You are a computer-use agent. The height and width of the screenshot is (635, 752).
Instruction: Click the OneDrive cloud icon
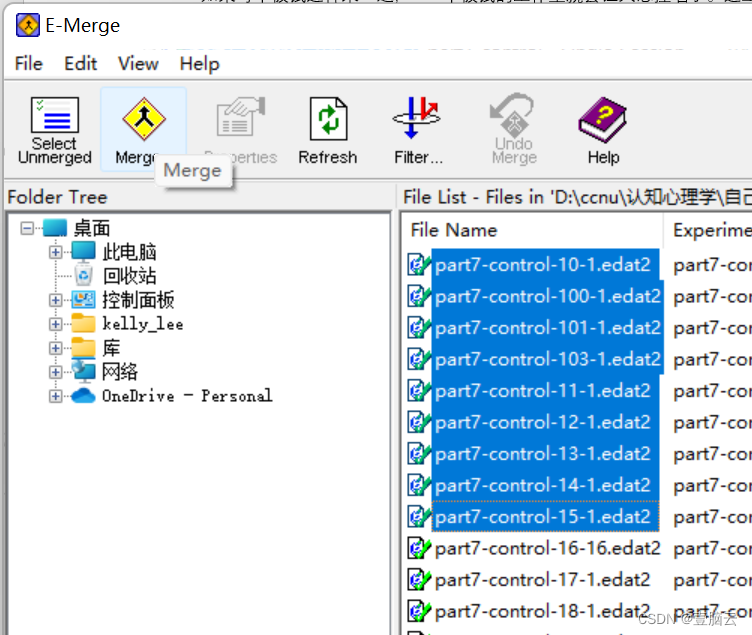click(83, 395)
